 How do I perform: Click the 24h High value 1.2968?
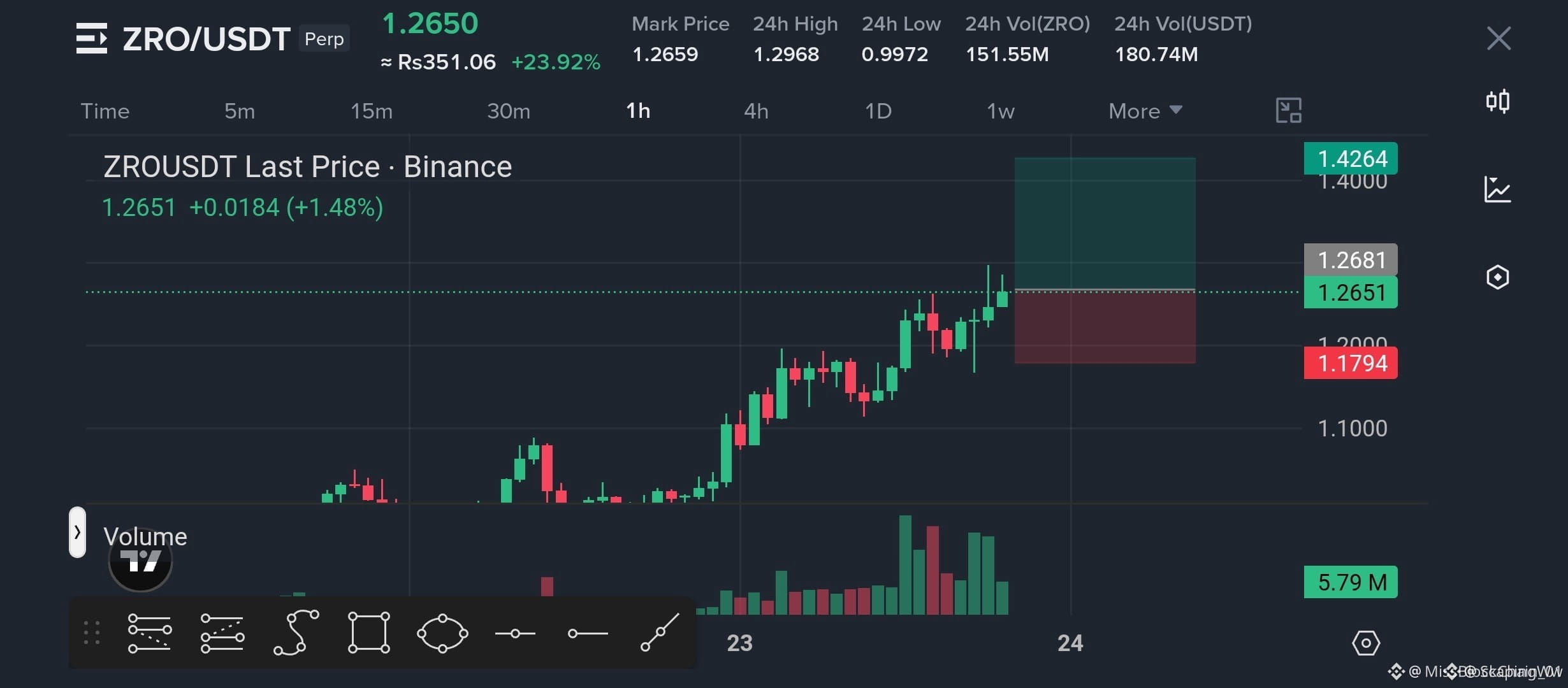[x=786, y=54]
